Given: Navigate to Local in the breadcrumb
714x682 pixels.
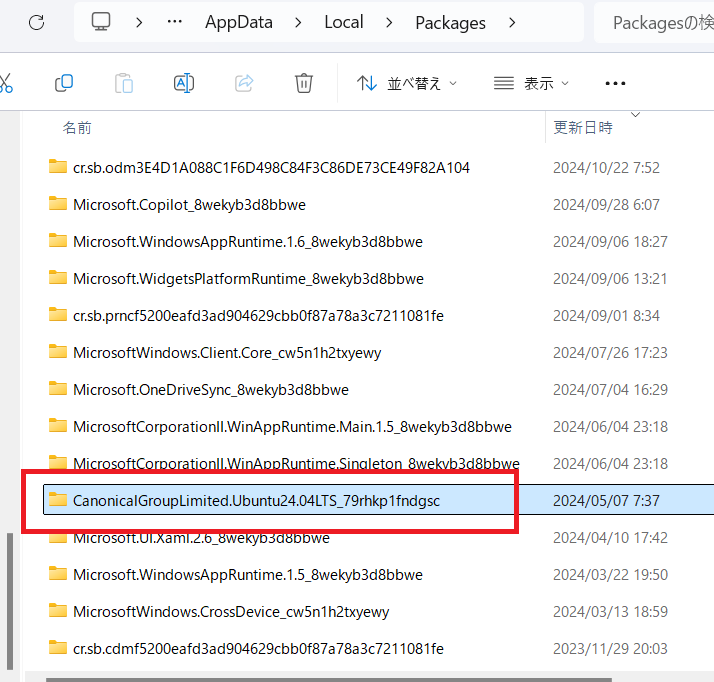Looking at the screenshot, I should (344, 22).
